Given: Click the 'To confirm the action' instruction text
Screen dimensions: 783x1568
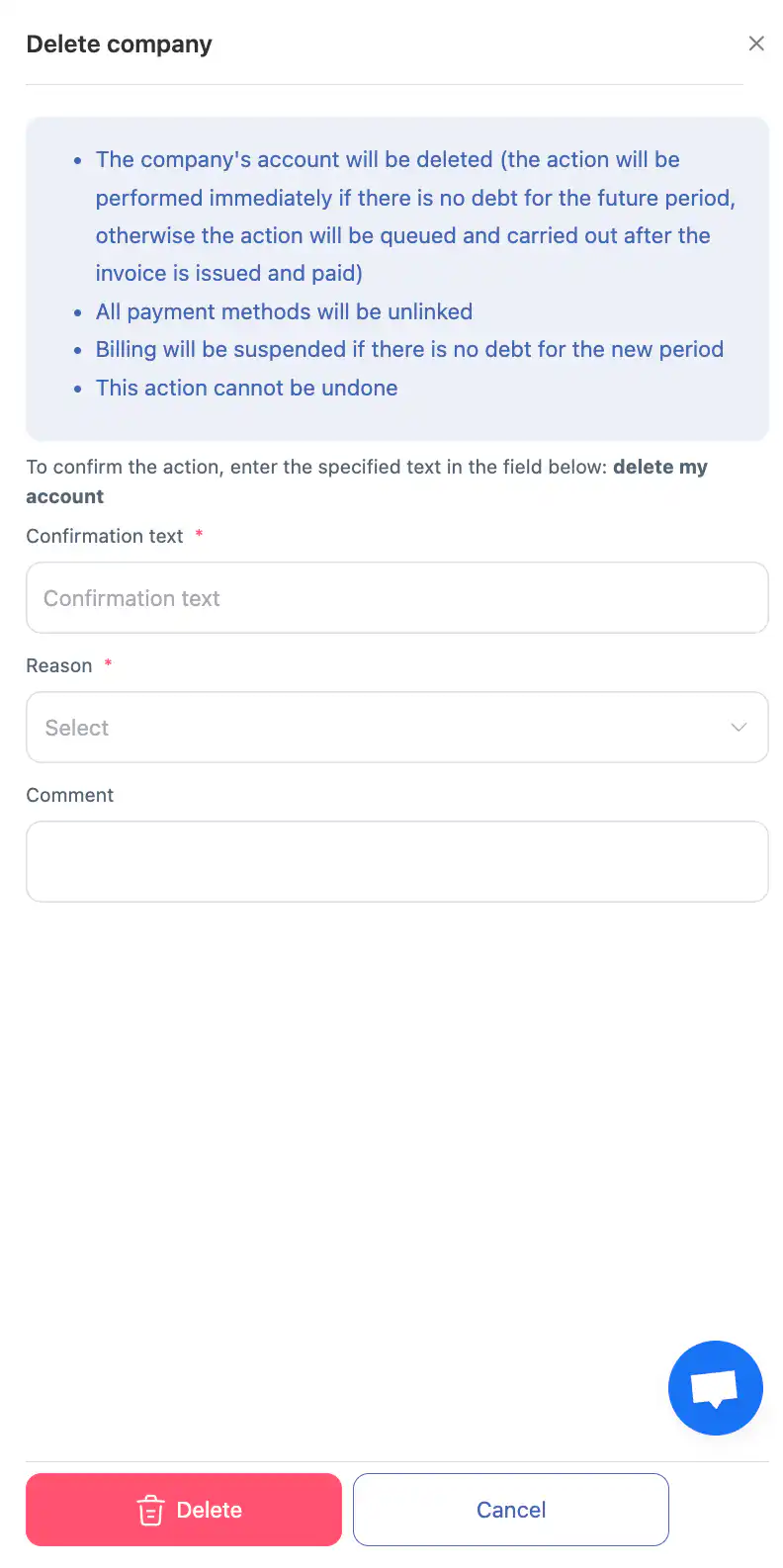Looking at the screenshot, I should click(x=316, y=467).
